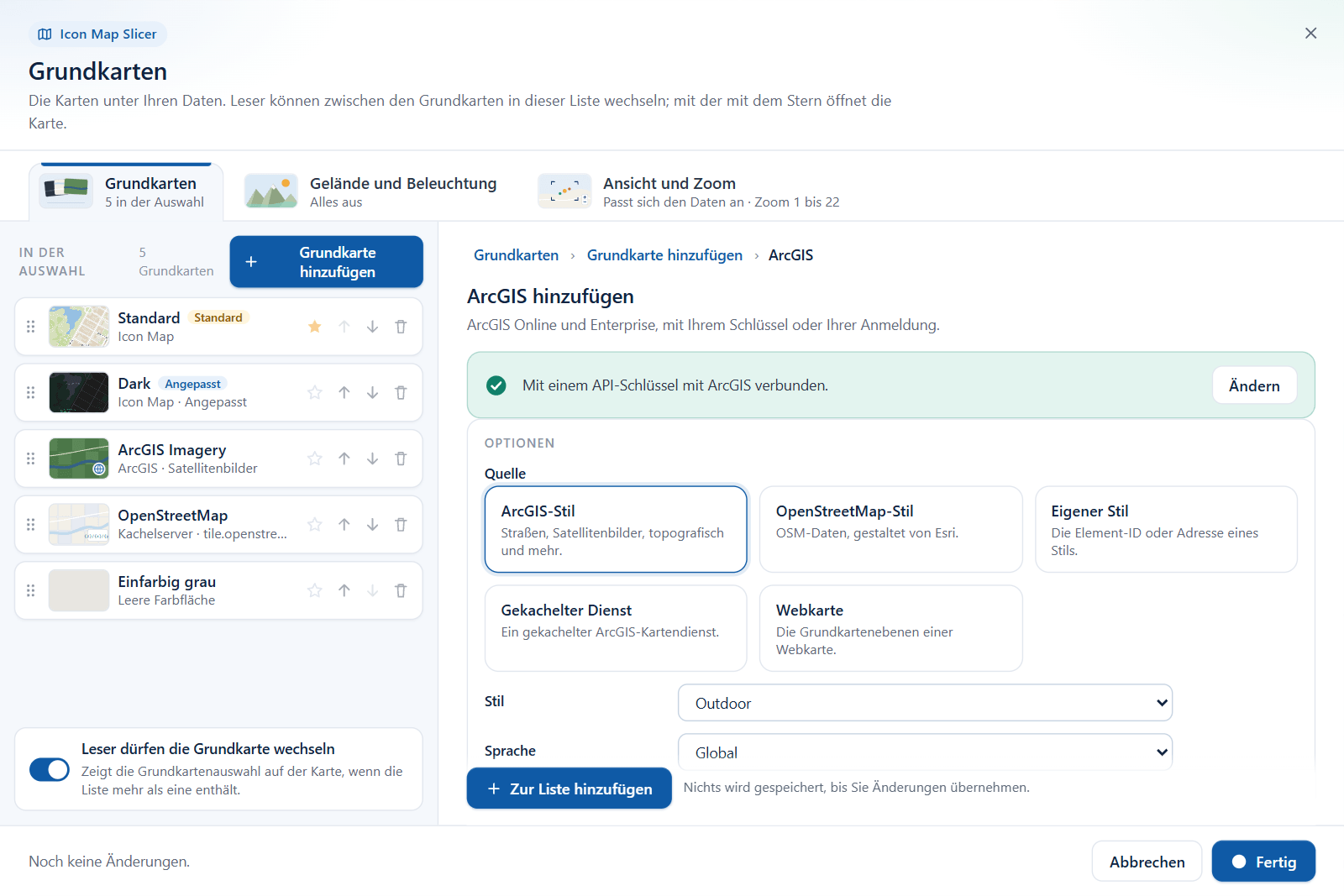
Task: Click the Icon Map Slicer badge
Action: tap(97, 34)
